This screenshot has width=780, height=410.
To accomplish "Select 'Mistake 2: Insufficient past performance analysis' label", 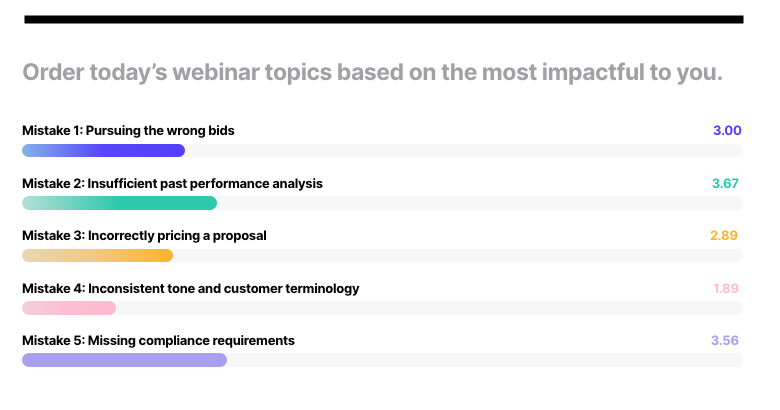I will tap(172, 183).
